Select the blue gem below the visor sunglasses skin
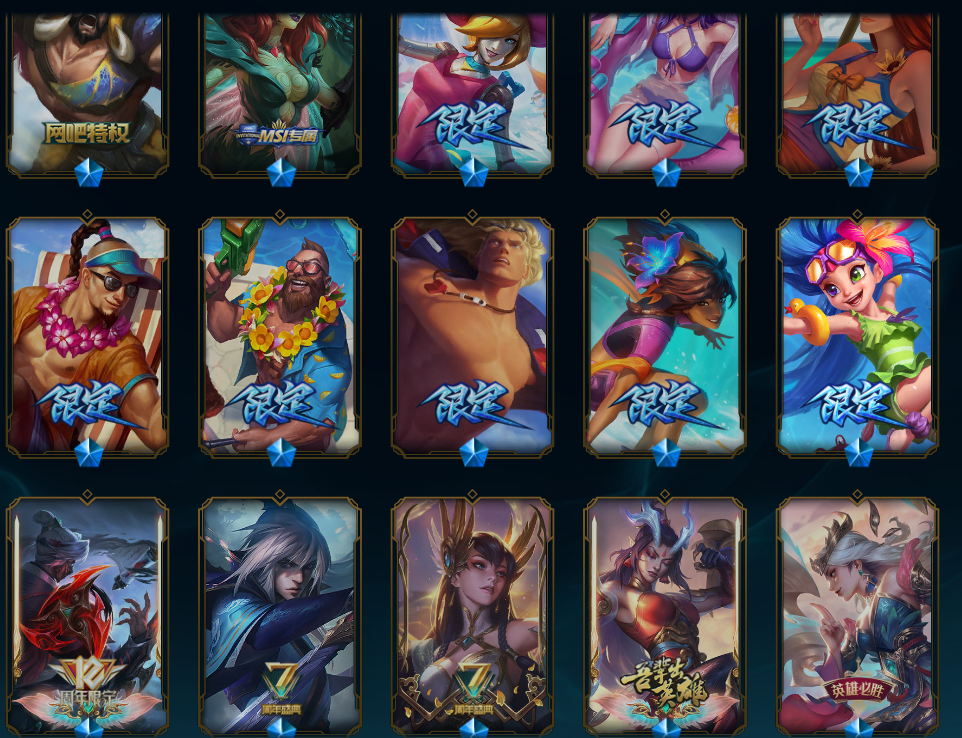Viewport: 962px width, 738px height. pos(88,453)
